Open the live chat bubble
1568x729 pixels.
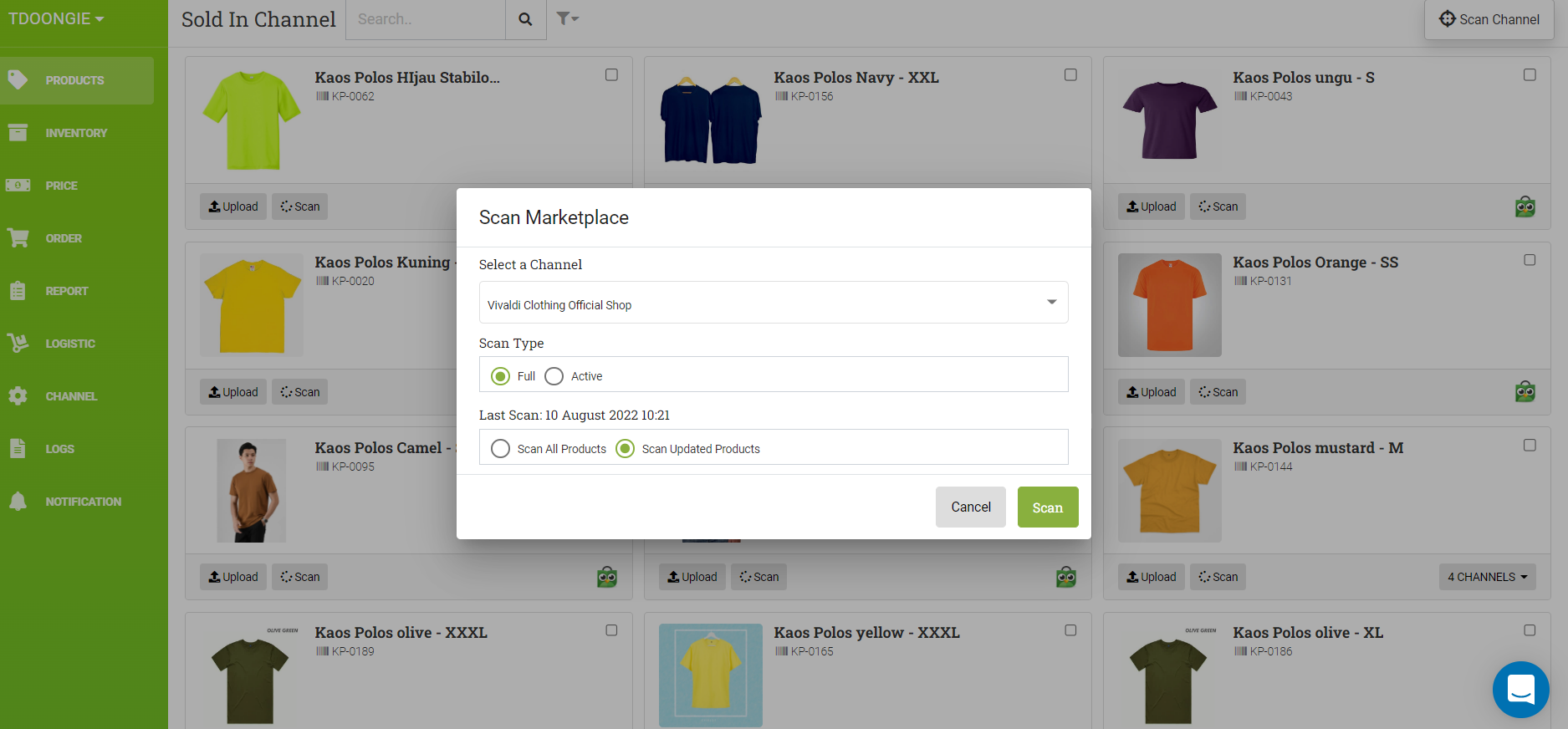click(1521, 690)
